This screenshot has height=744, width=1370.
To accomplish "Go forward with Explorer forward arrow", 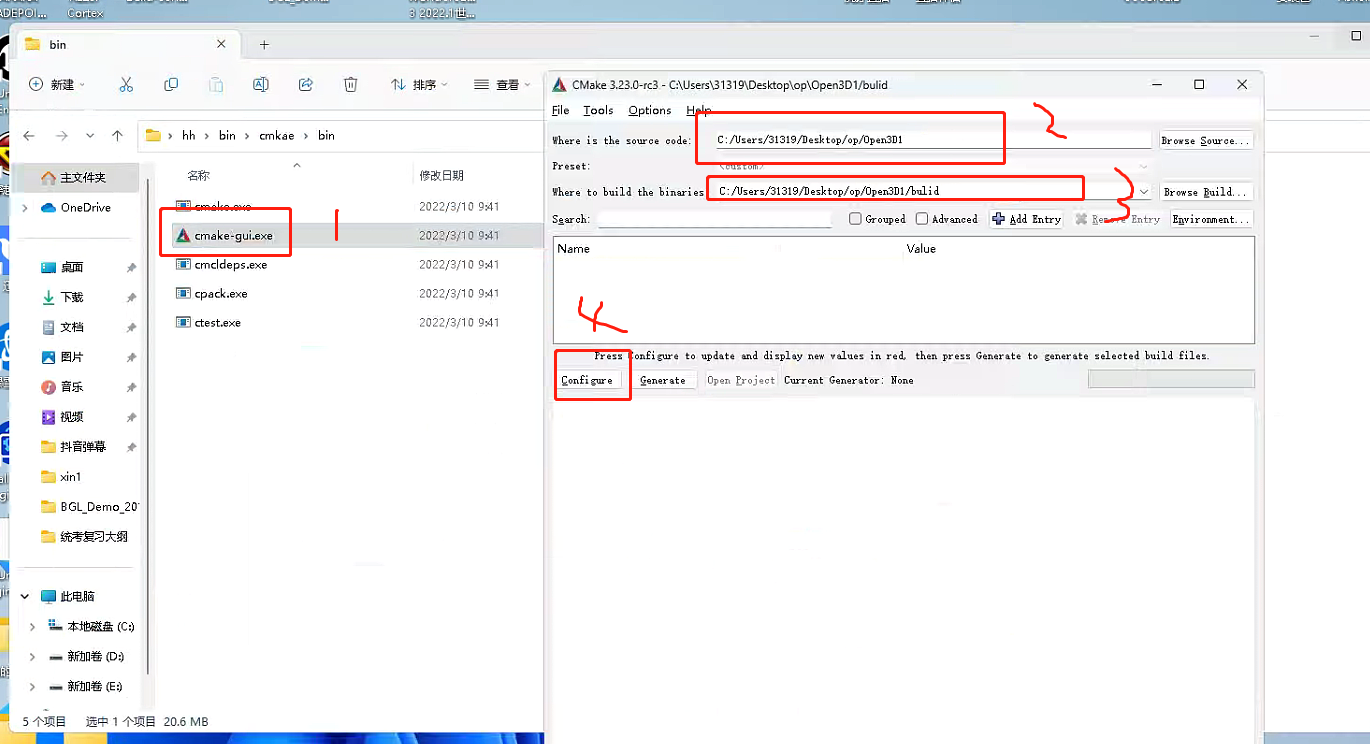I will pos(62,135).
